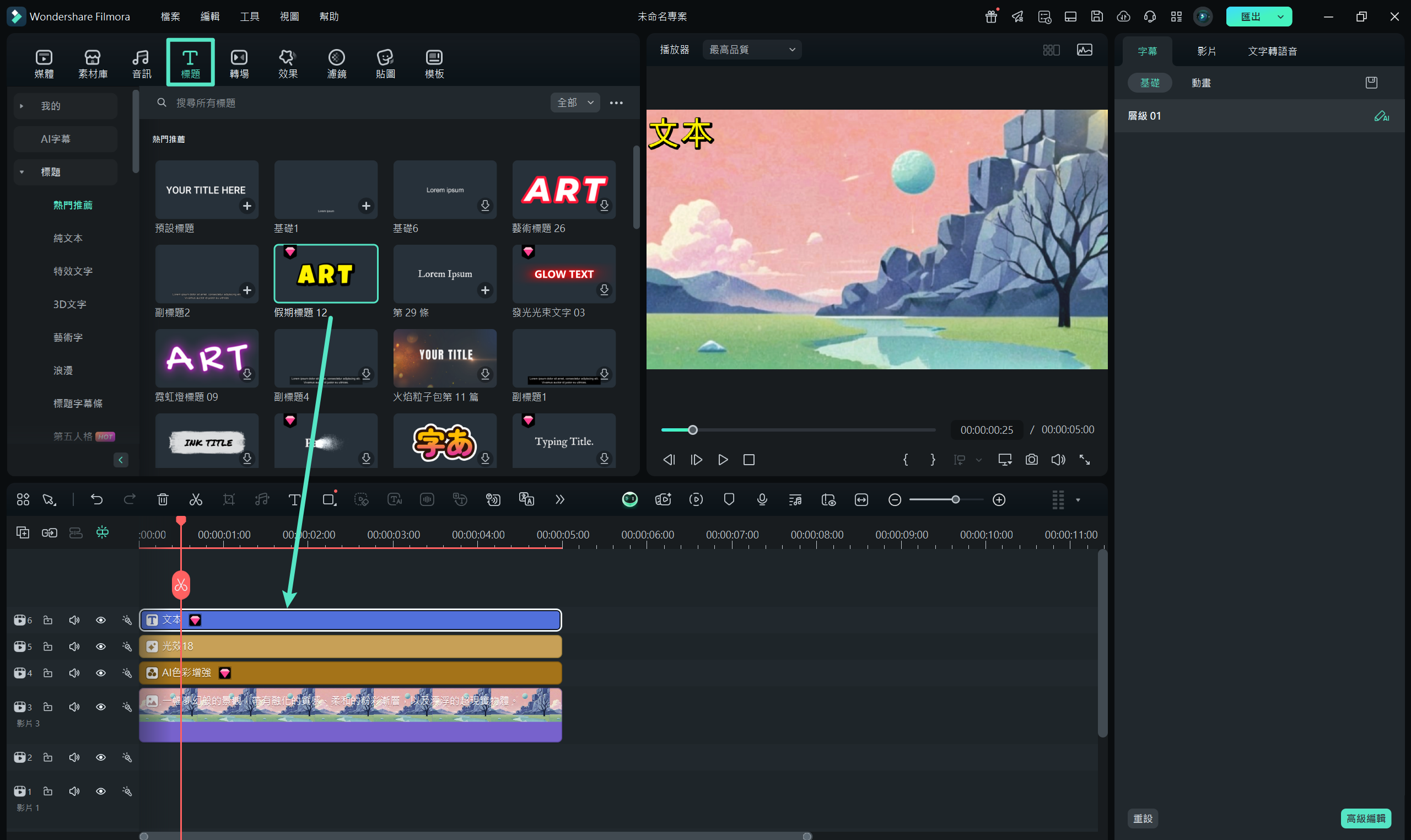
Task: Lock track 5 with its lock icon
Action: [x=48, y=647]
